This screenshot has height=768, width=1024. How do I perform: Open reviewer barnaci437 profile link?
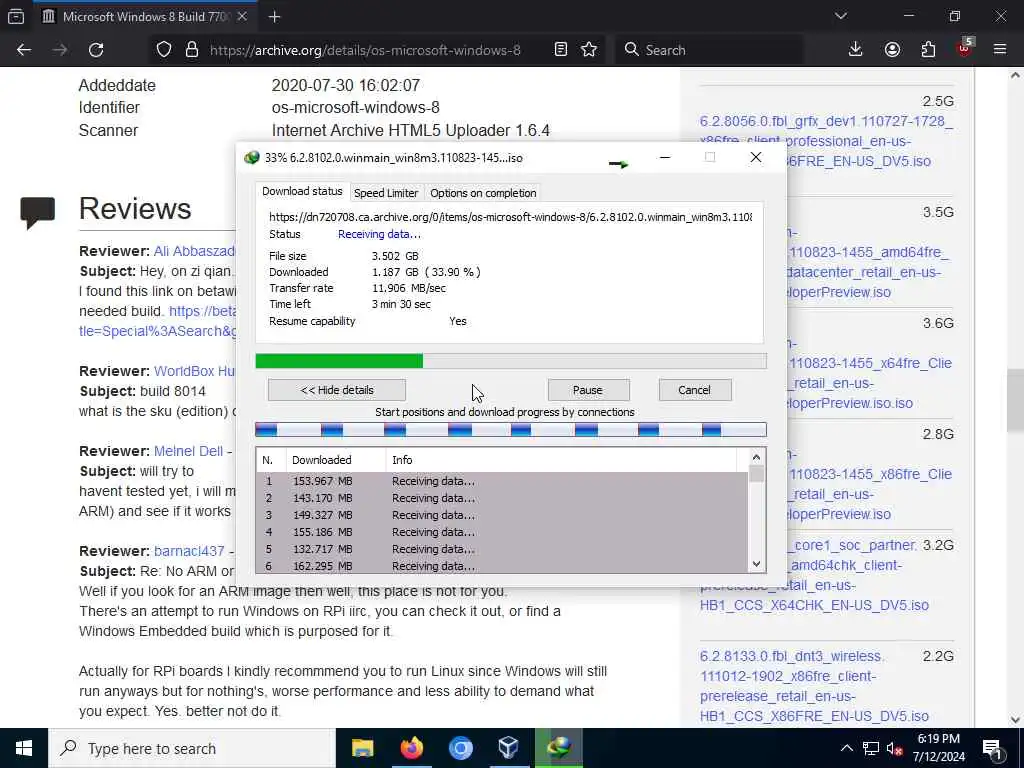[189, 551]
